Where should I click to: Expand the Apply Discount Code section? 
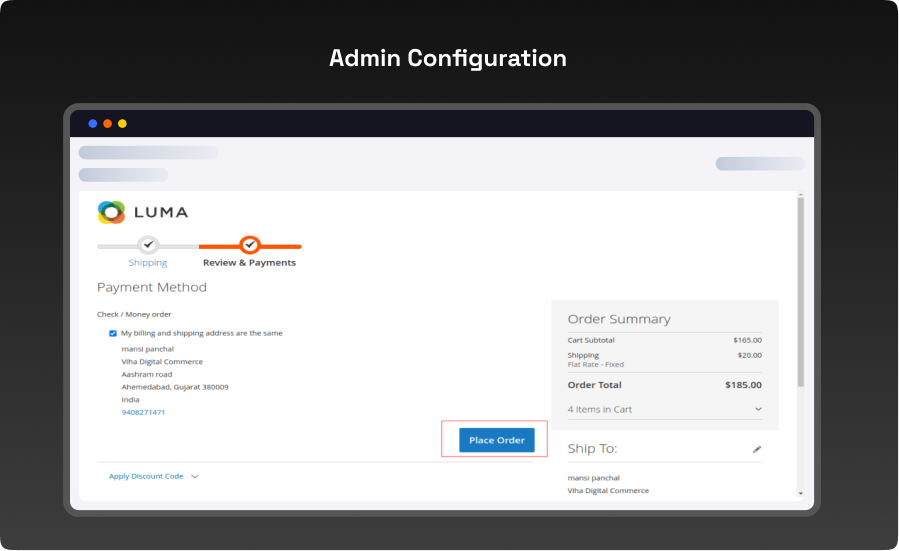coord(194,477)
